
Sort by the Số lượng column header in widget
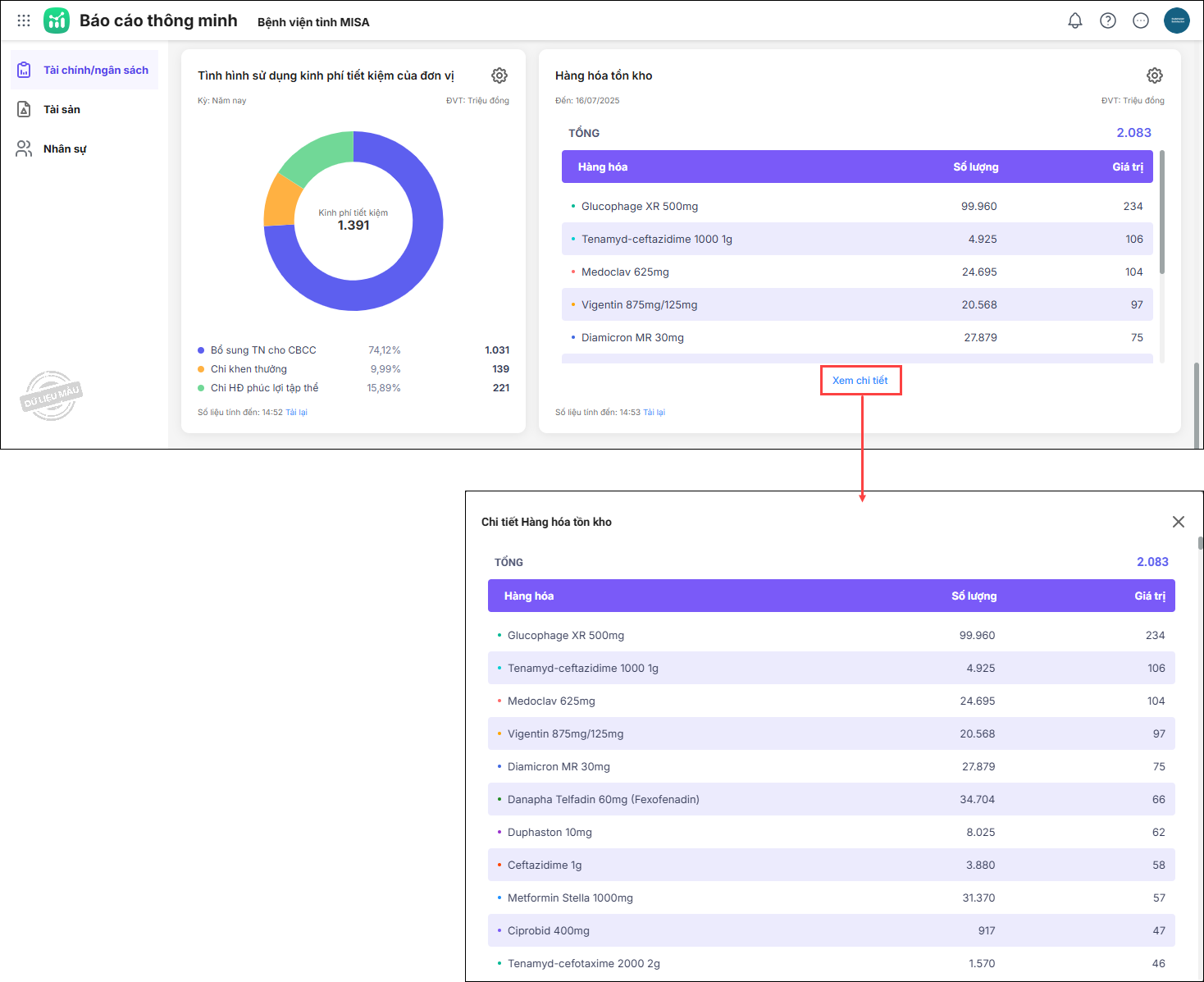pyautogui.click(x=975, y=167)
